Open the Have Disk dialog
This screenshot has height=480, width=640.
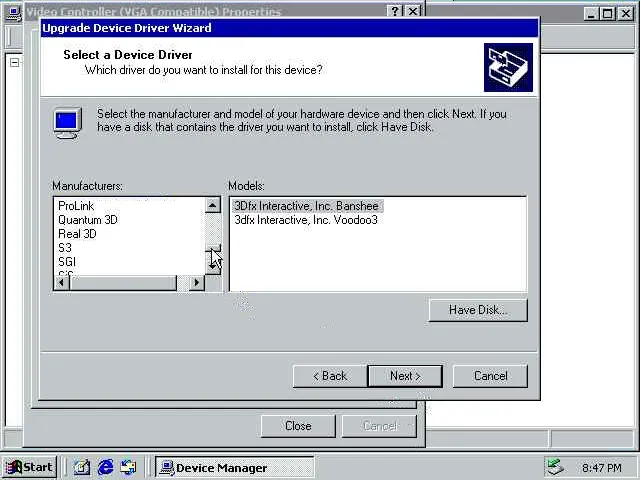point(478,310)
